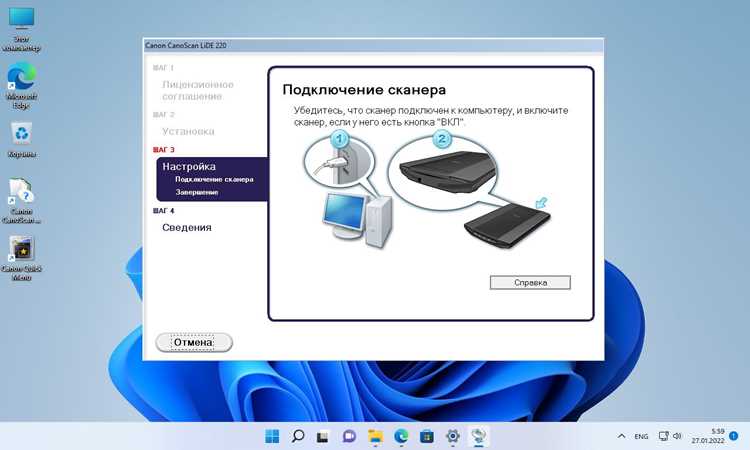Select Настройка step in sidebar

click(189, 166)
